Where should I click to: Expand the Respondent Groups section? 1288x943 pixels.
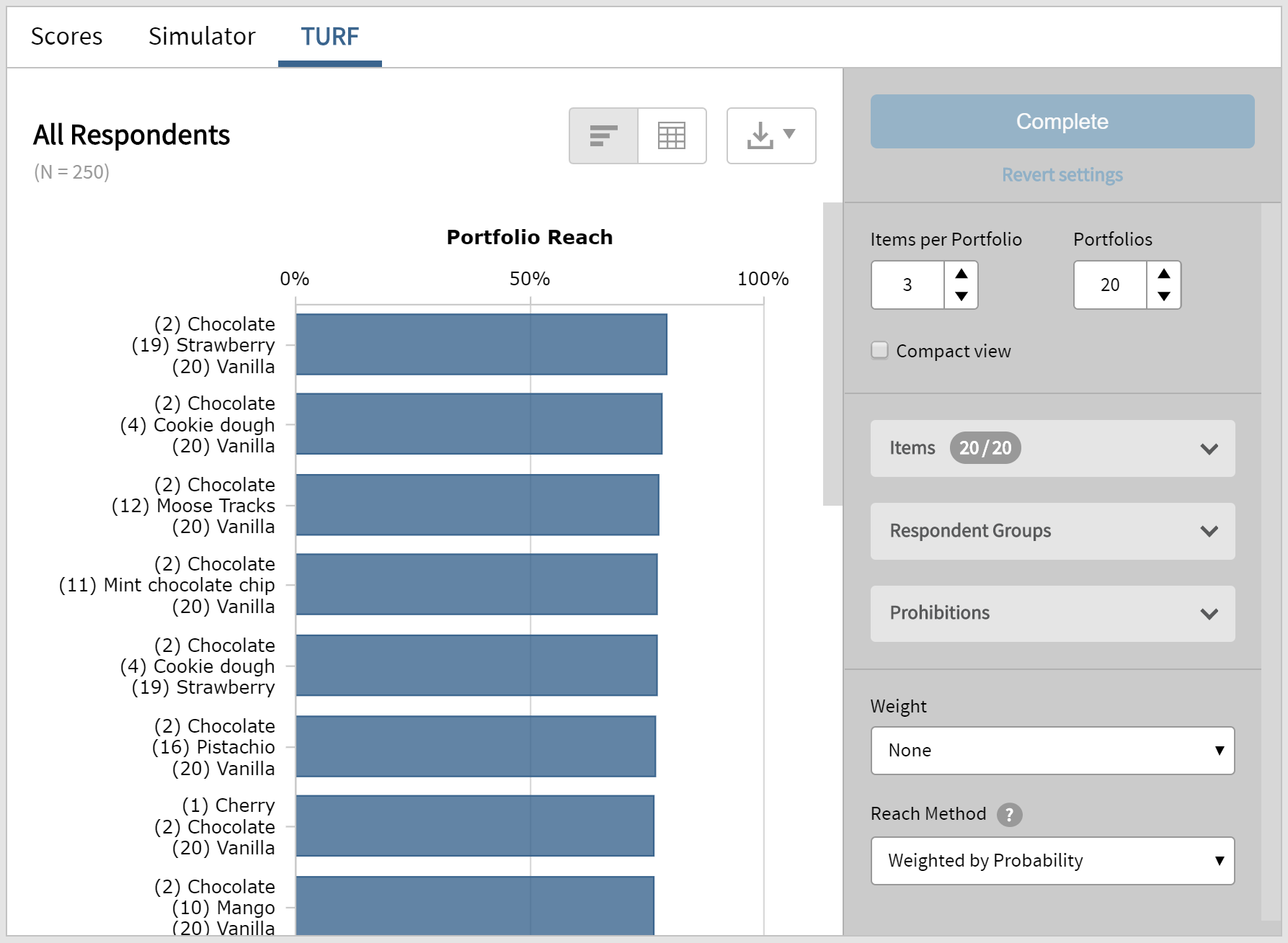click(x=1052, y=531)
